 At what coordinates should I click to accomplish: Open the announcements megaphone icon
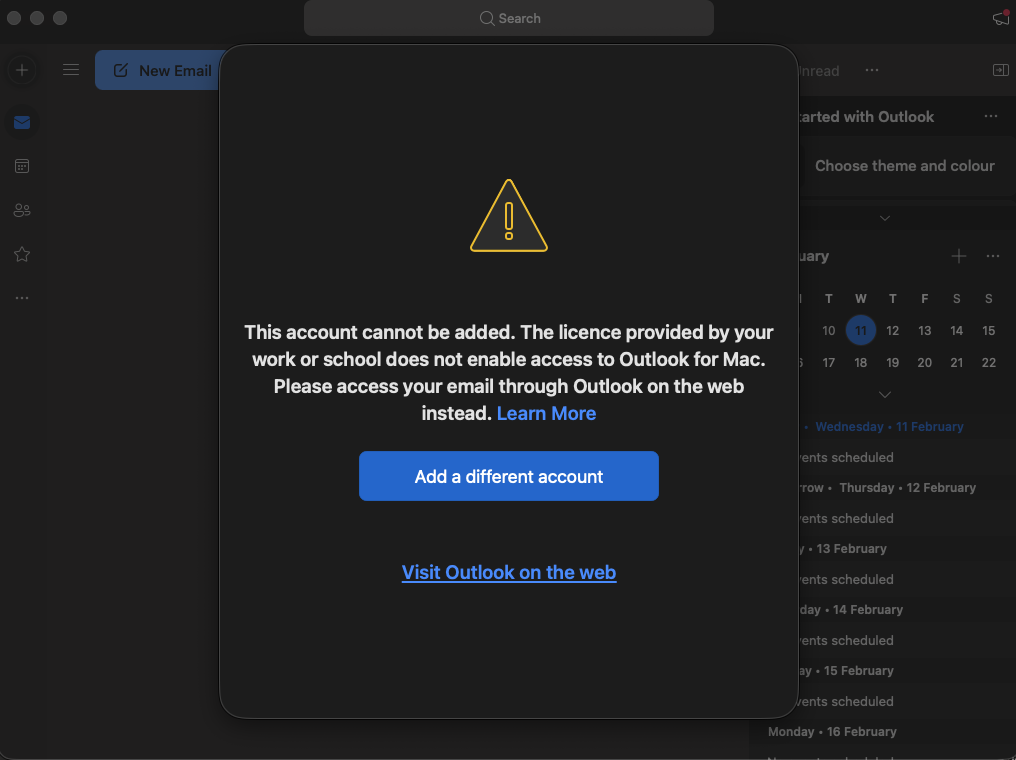tap(1001, 18)
